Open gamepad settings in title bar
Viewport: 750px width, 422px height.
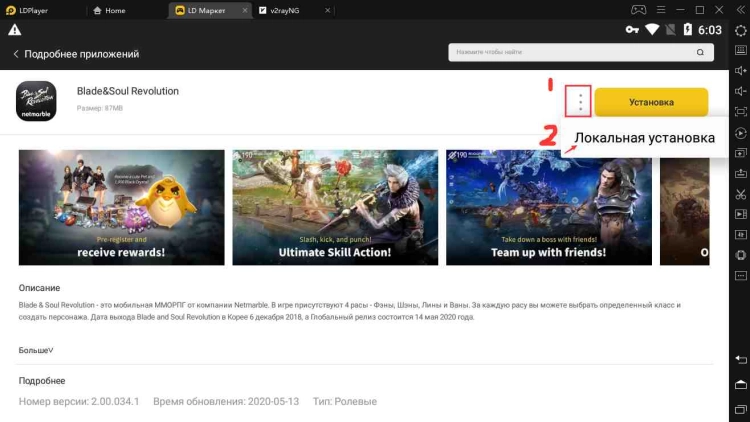pyautogui.click(x=639, y=10)
